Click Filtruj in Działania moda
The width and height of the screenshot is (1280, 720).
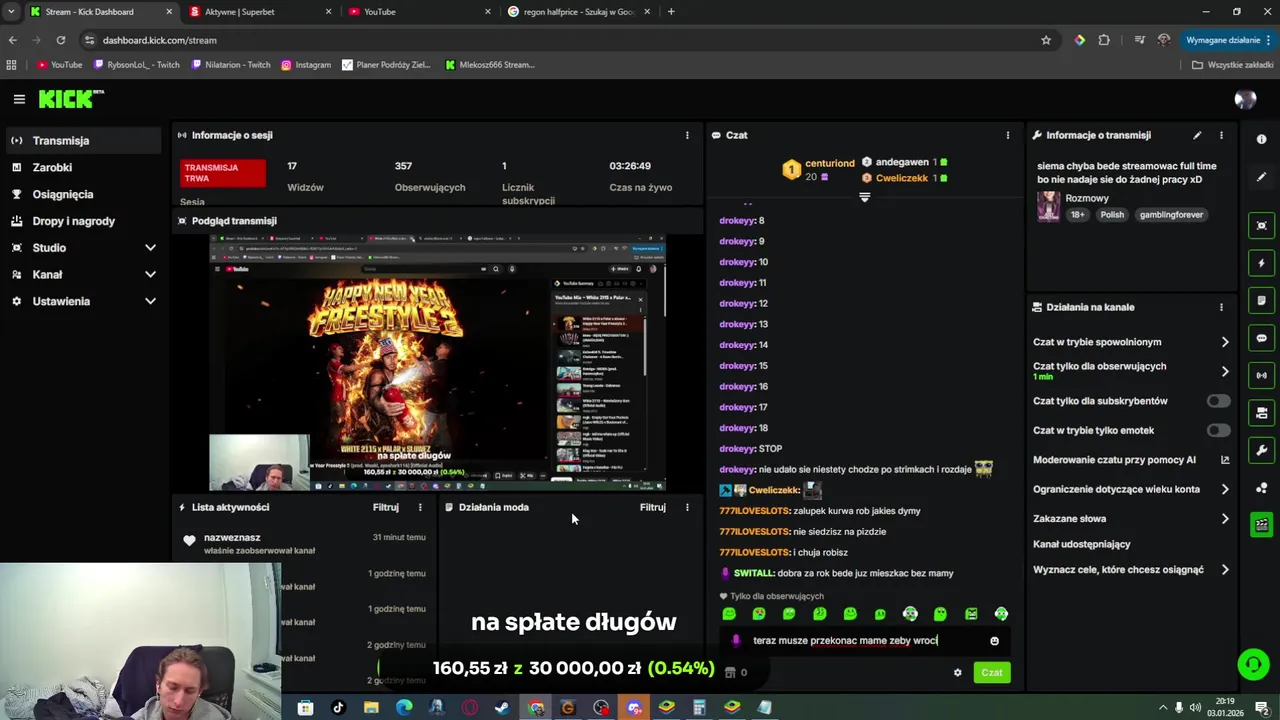click(x=653, y=507)
